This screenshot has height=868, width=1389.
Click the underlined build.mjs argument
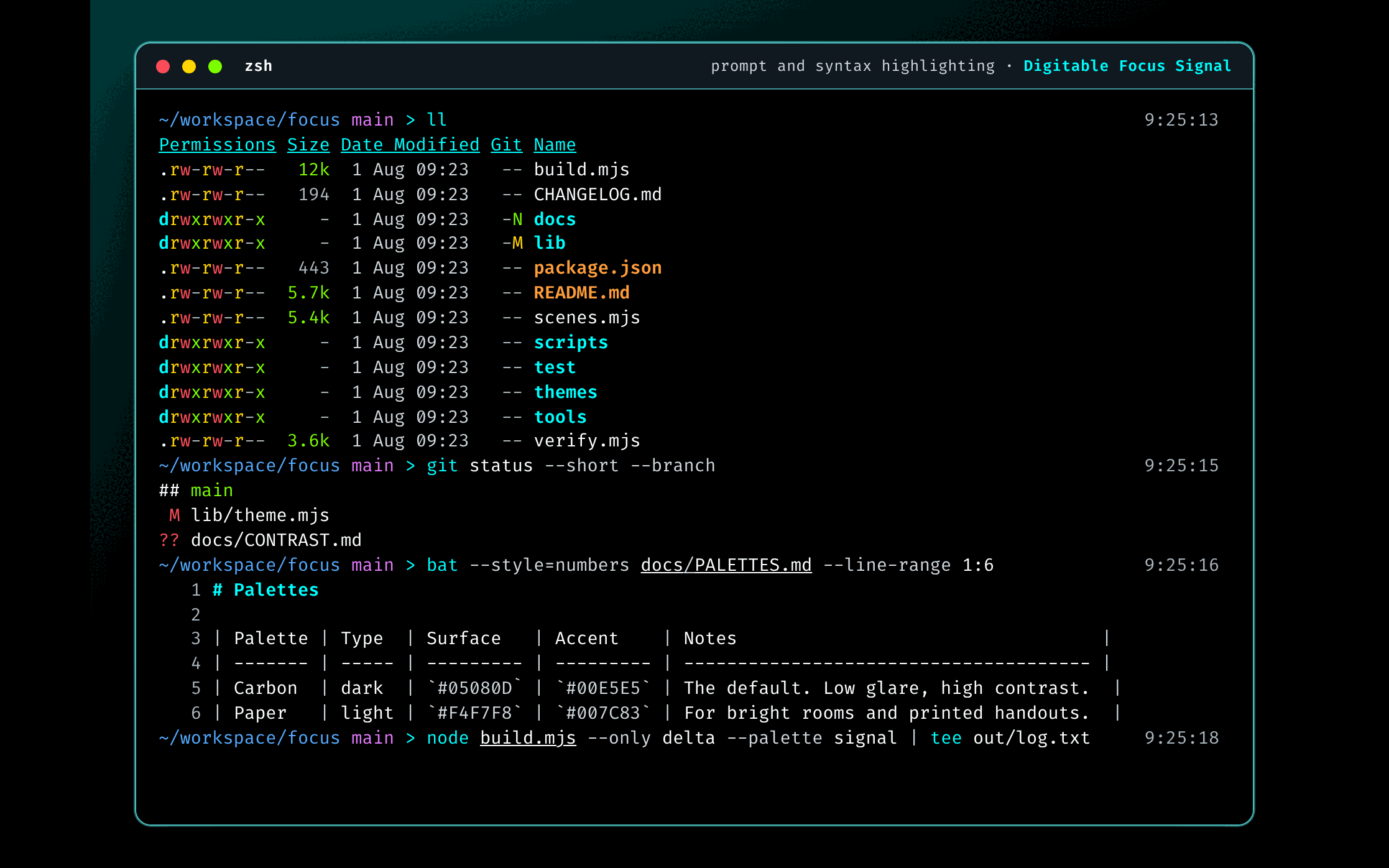(x=528, y=738)
